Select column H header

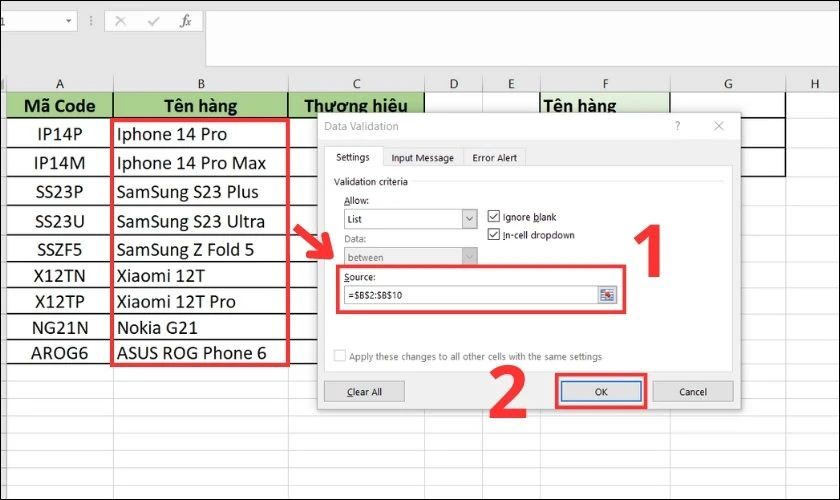[x=814, y=84]
